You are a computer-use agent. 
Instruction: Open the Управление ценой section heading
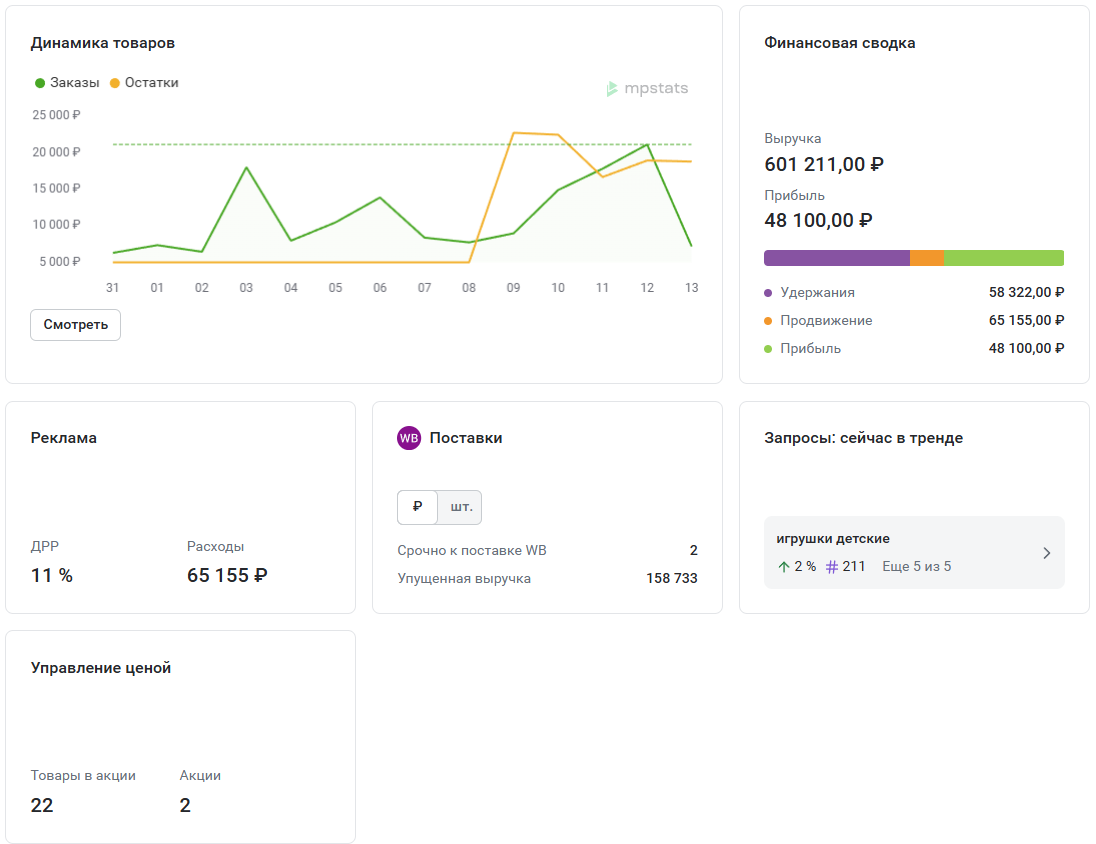(101, 668)
